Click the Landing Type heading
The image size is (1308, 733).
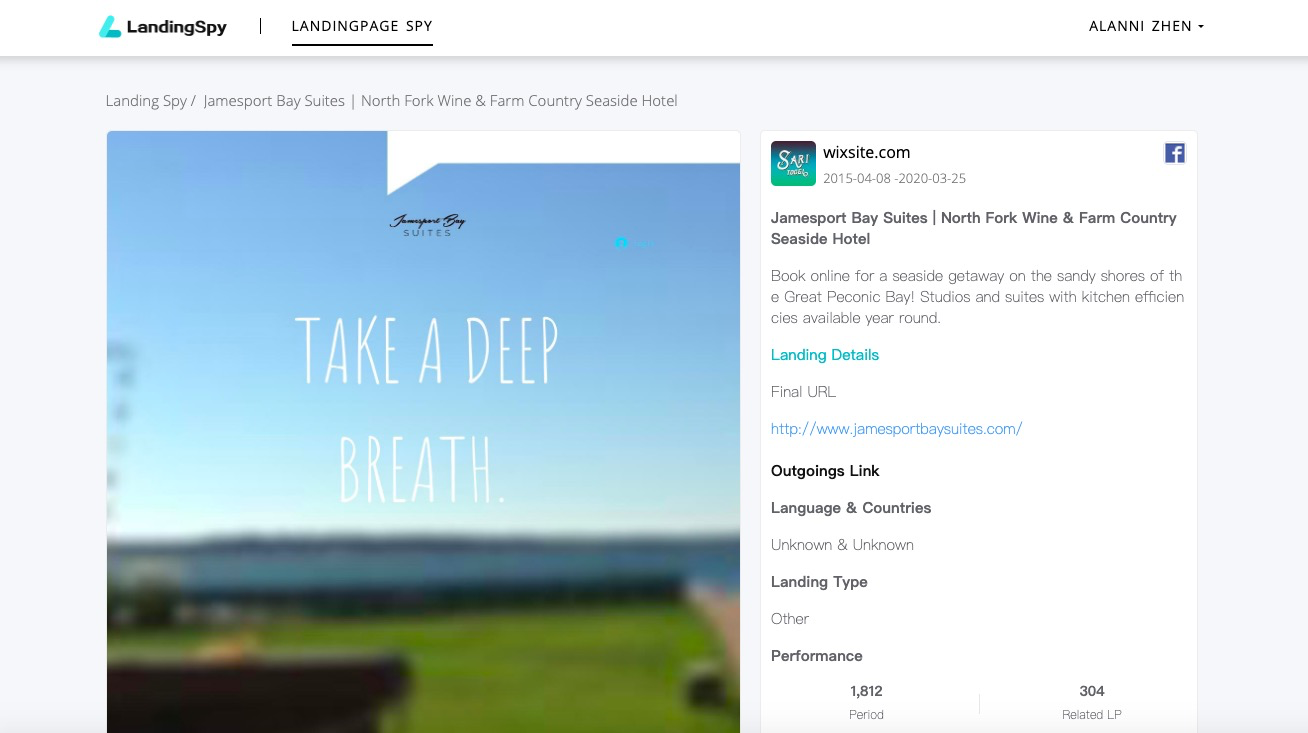[x=819, y=582]
